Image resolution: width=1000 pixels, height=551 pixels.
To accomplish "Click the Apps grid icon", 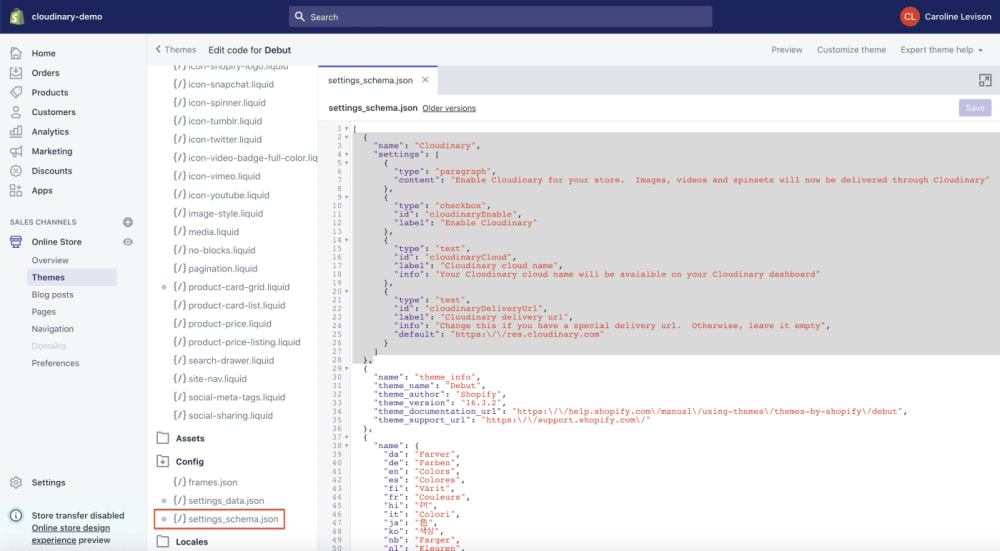I will click(16, 190).
